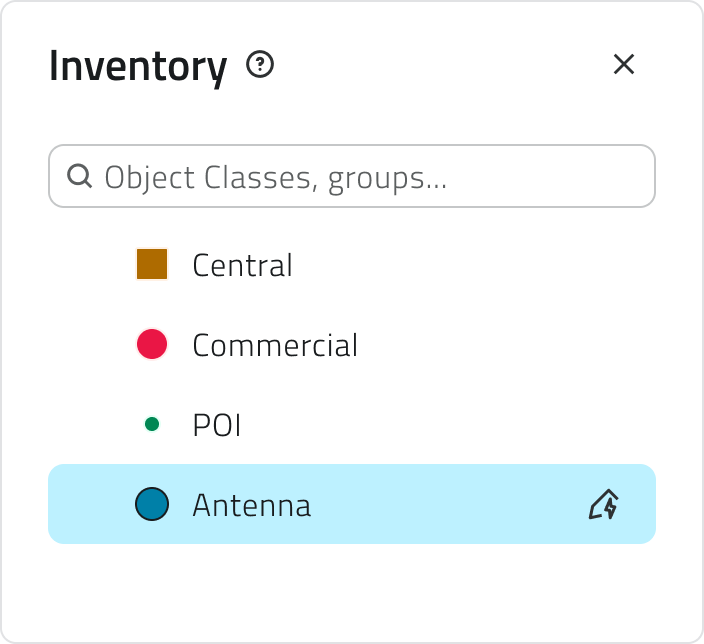Select the POI object class label
This screenshot has height=644, width=704.
(x=217, y=425)
